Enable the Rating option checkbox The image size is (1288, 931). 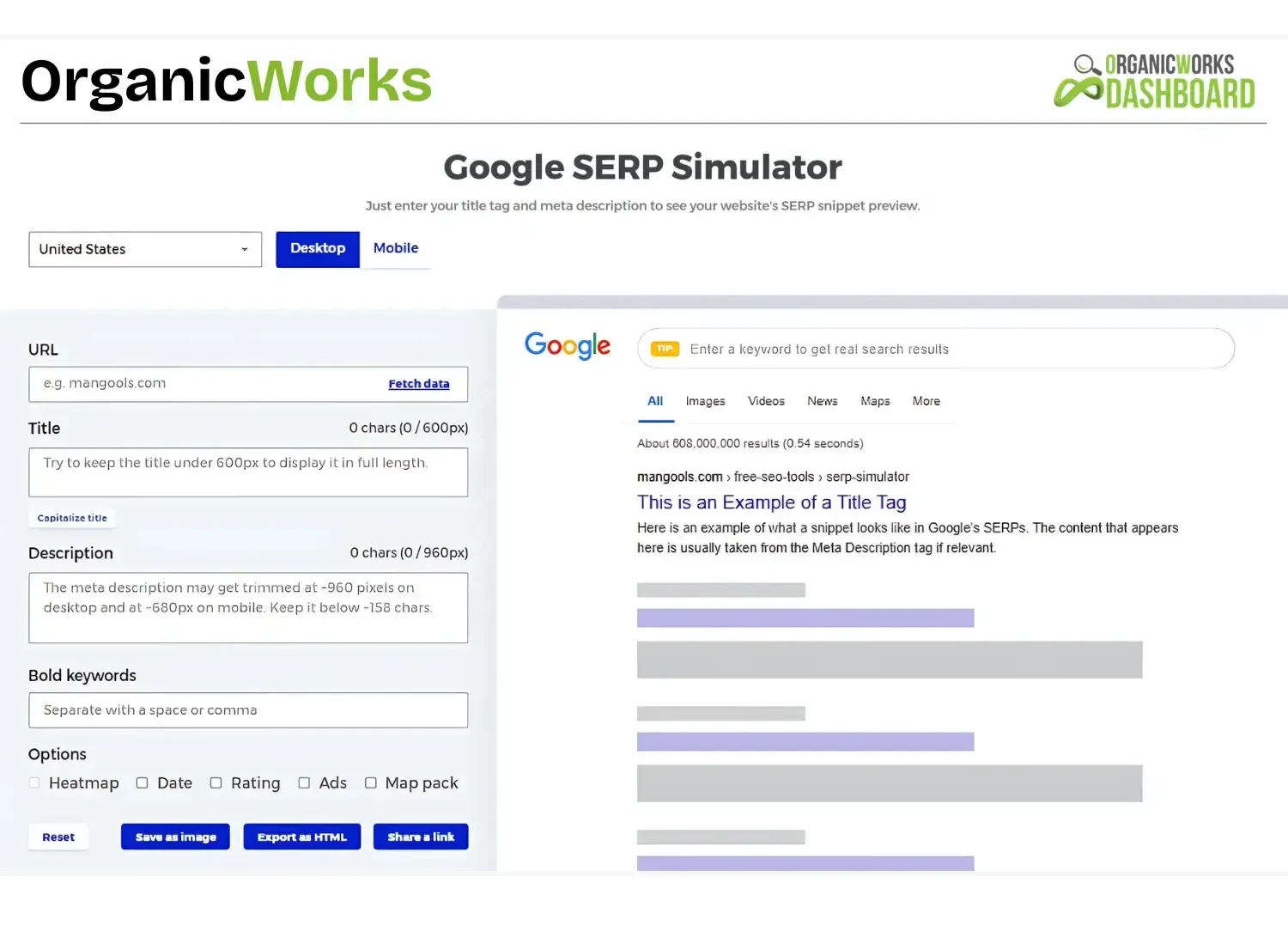pyautogui.click(x=216, y=783)
